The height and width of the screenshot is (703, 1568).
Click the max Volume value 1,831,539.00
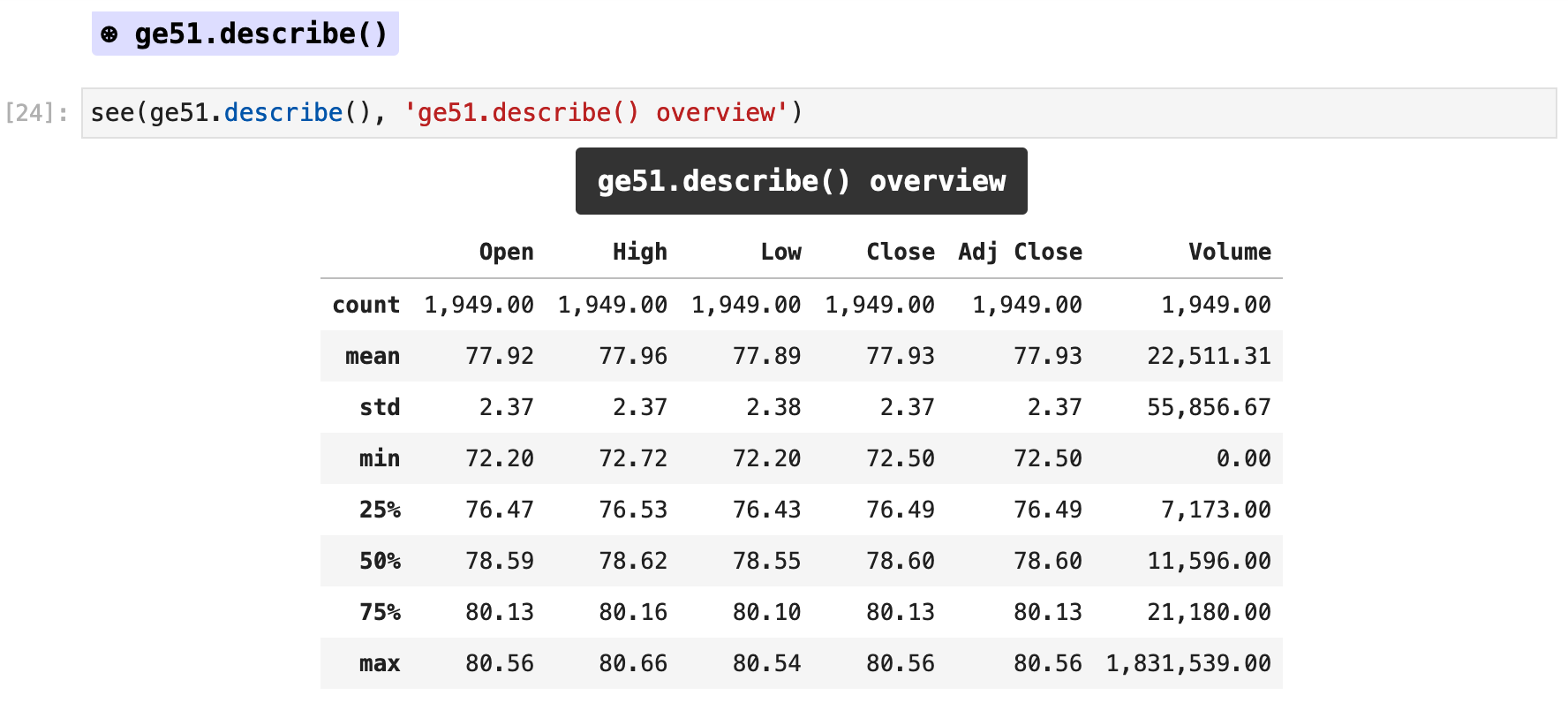[1189, 663]
